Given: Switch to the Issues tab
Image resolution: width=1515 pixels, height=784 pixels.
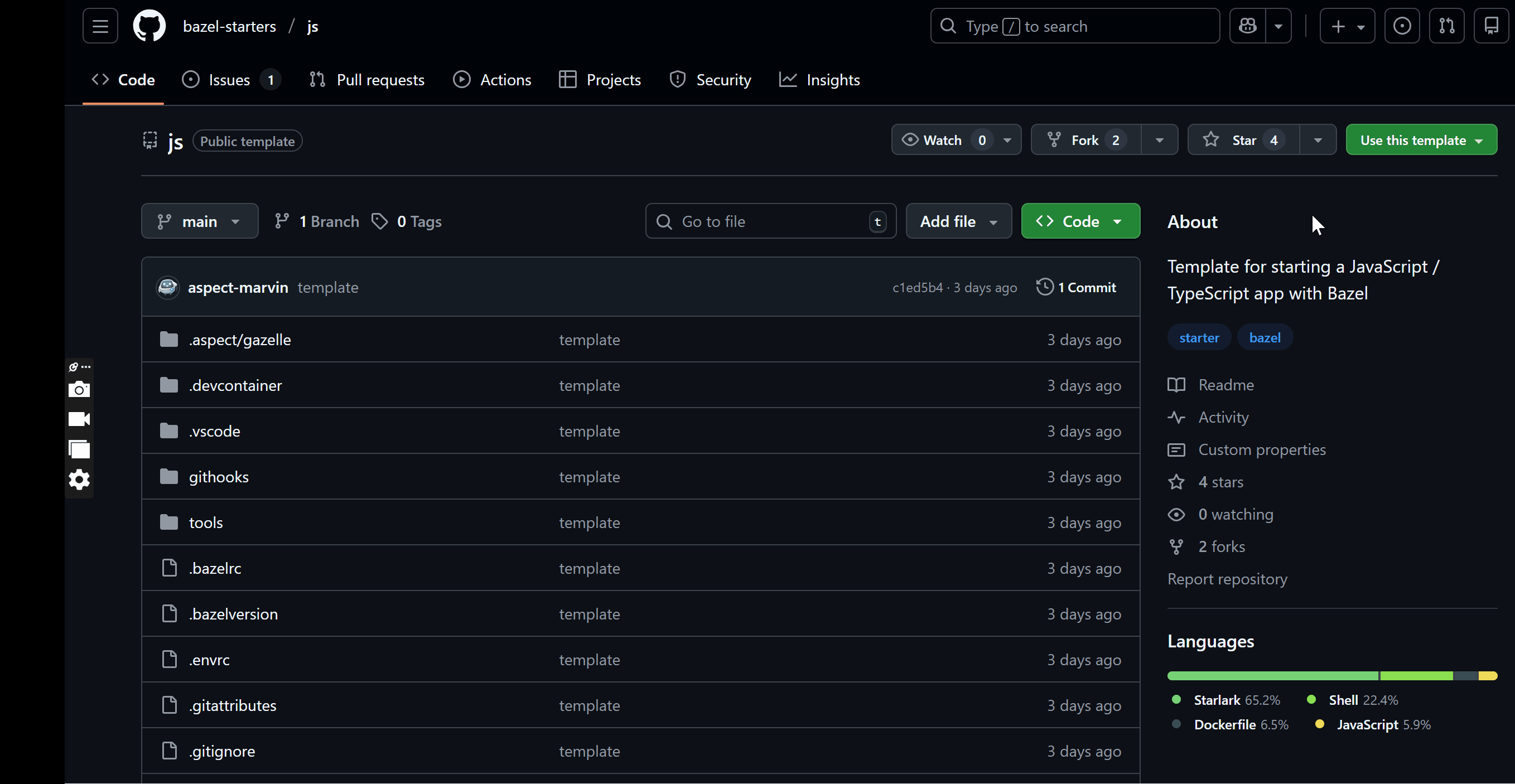Looking at the screenshot, I should tap(231, 79).
